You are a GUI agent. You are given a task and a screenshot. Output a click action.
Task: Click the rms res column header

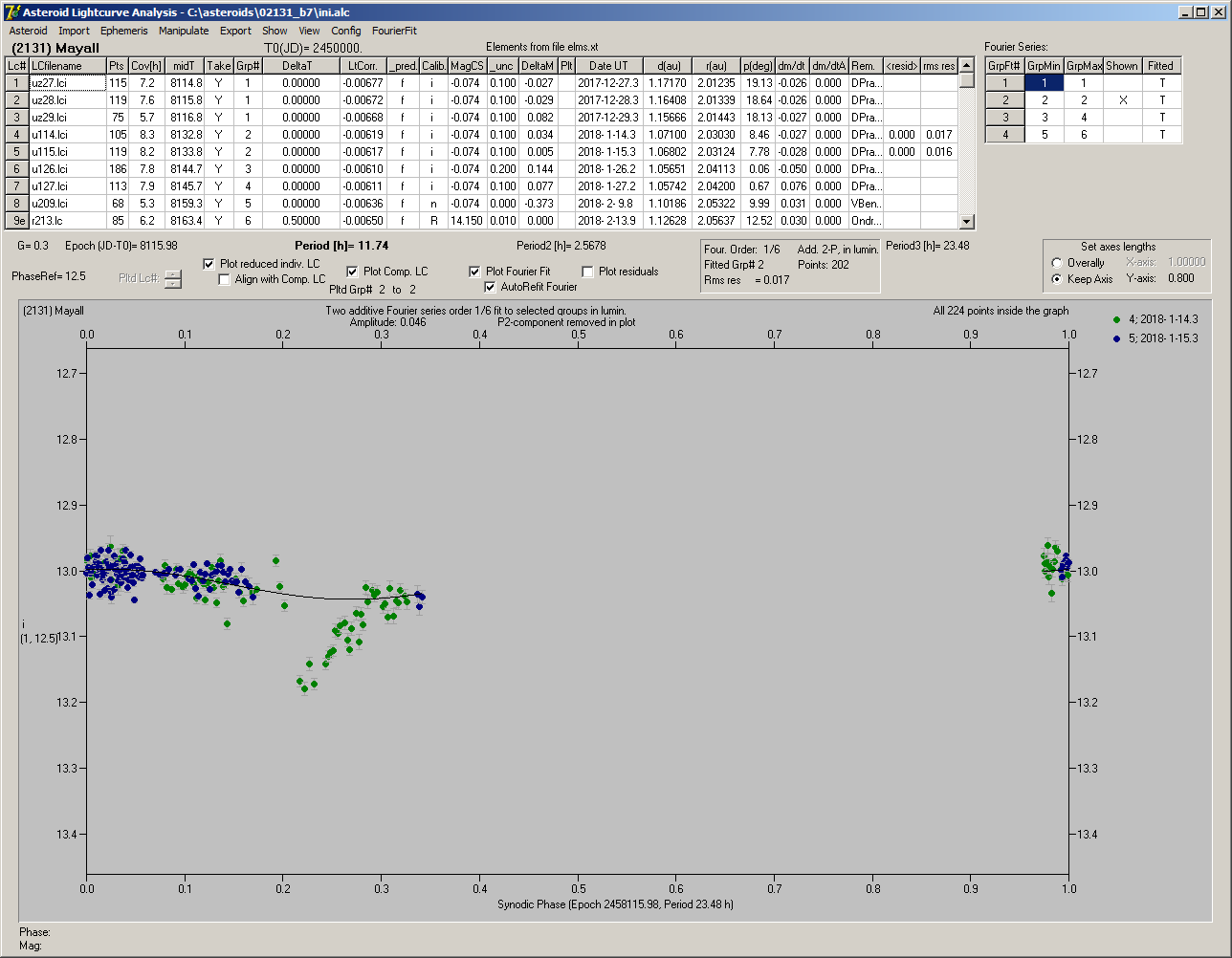(x=938, y=66)
